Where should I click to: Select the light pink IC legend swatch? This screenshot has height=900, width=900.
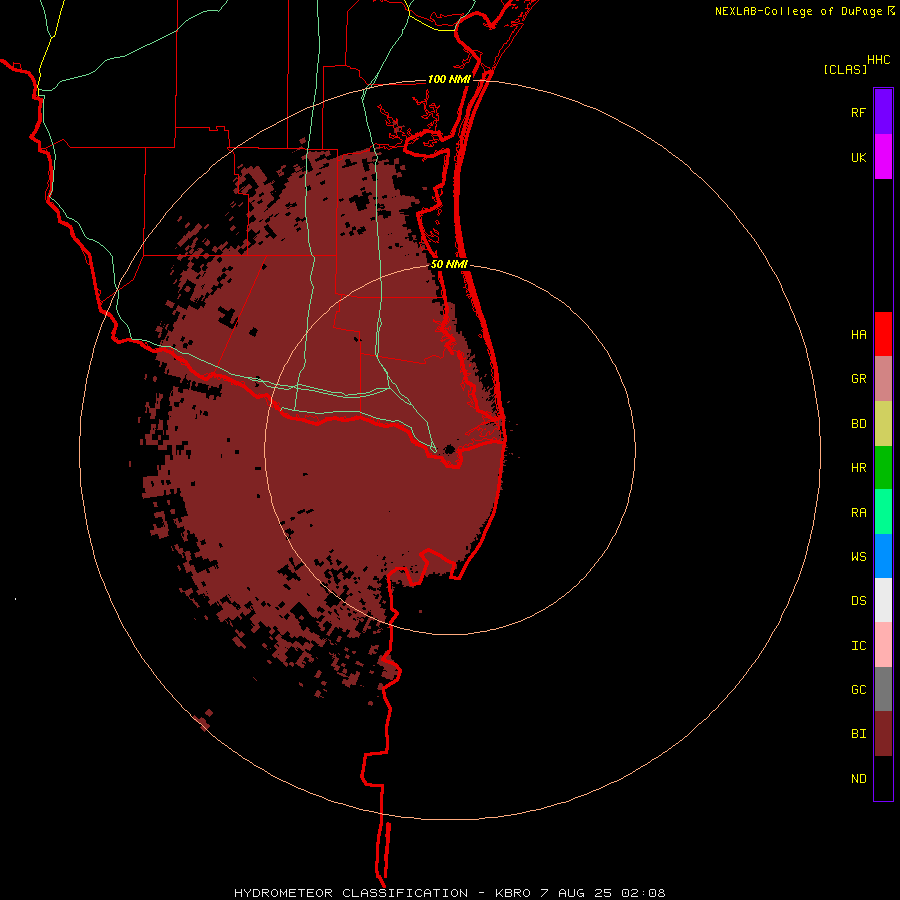coord(883,645)
